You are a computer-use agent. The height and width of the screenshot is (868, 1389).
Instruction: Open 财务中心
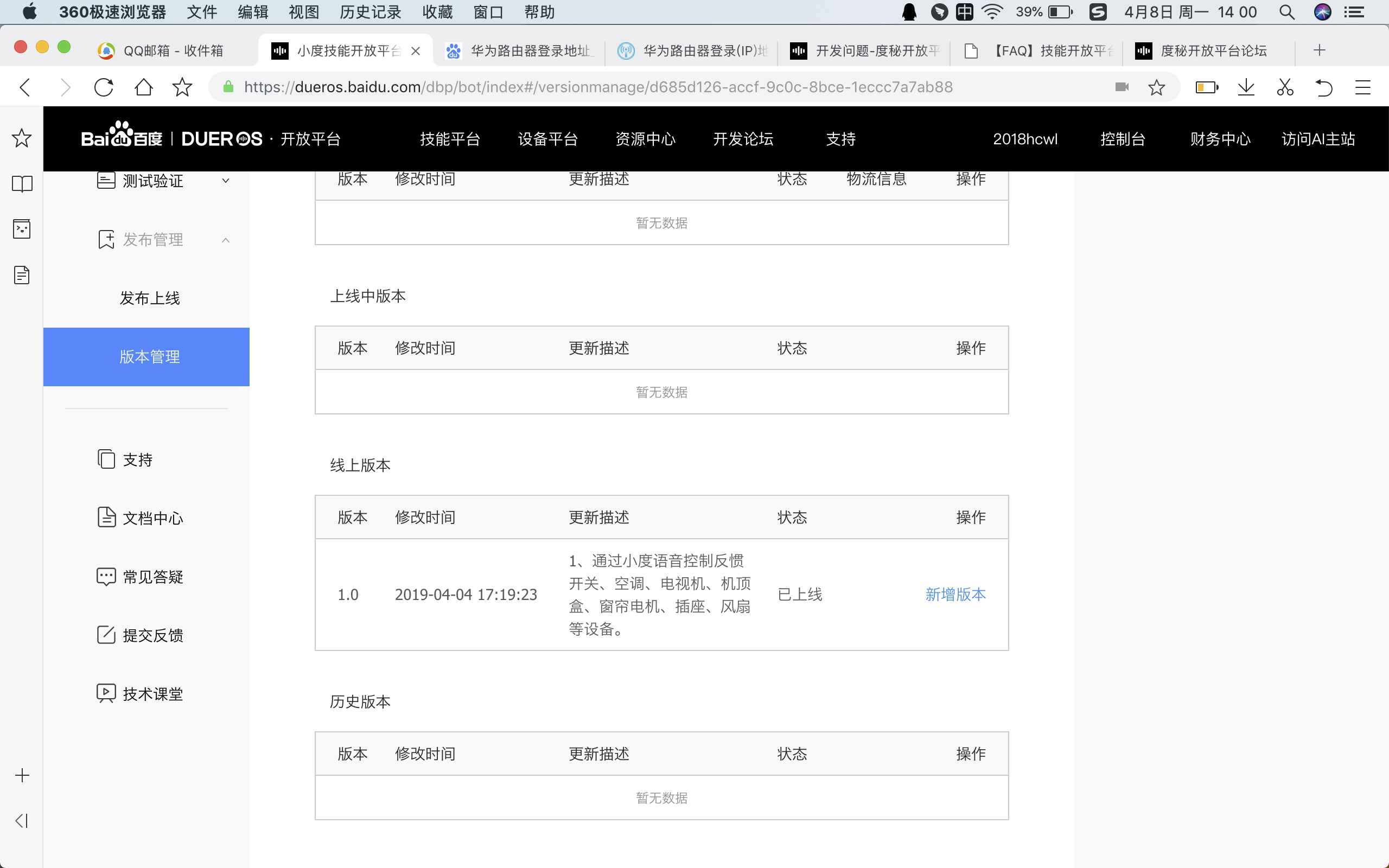(x=1220, y=139)
